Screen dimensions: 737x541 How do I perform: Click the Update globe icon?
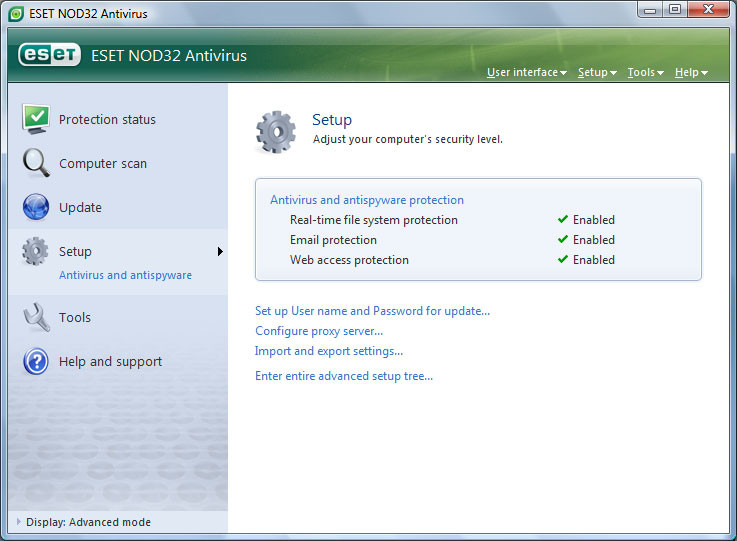36,207
